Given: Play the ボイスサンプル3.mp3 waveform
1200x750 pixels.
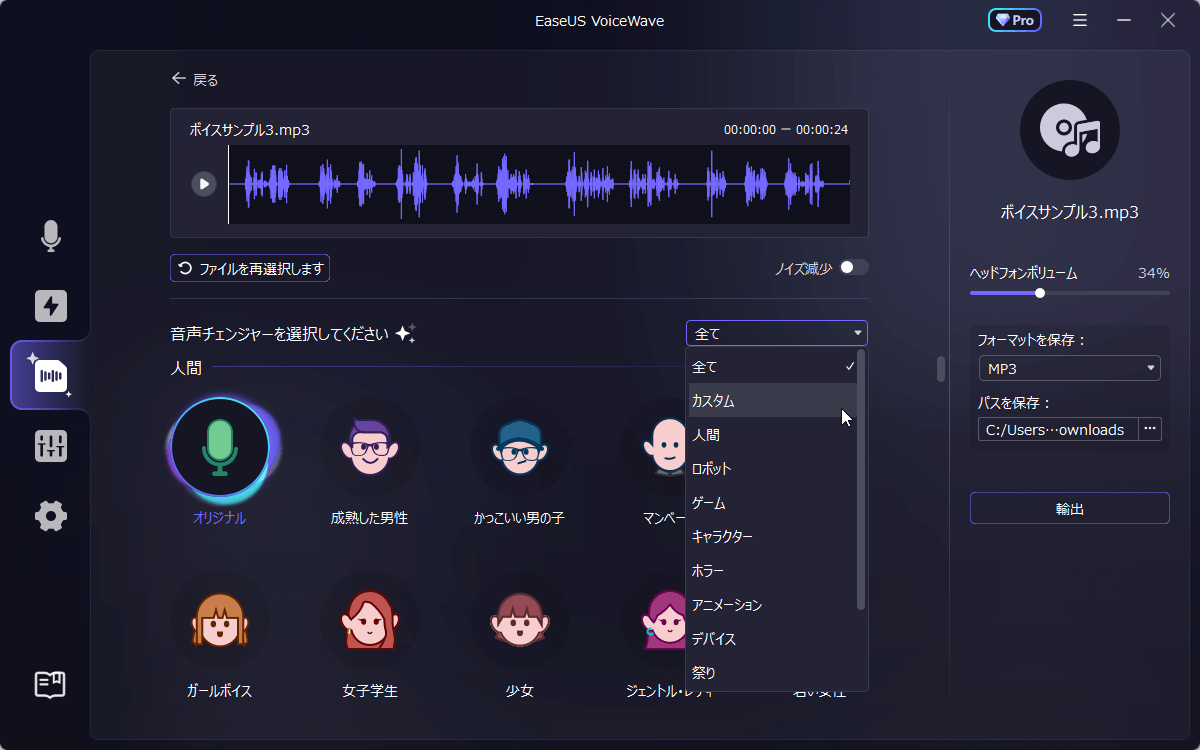Looking at the screenshot, I should coord(204,184).
